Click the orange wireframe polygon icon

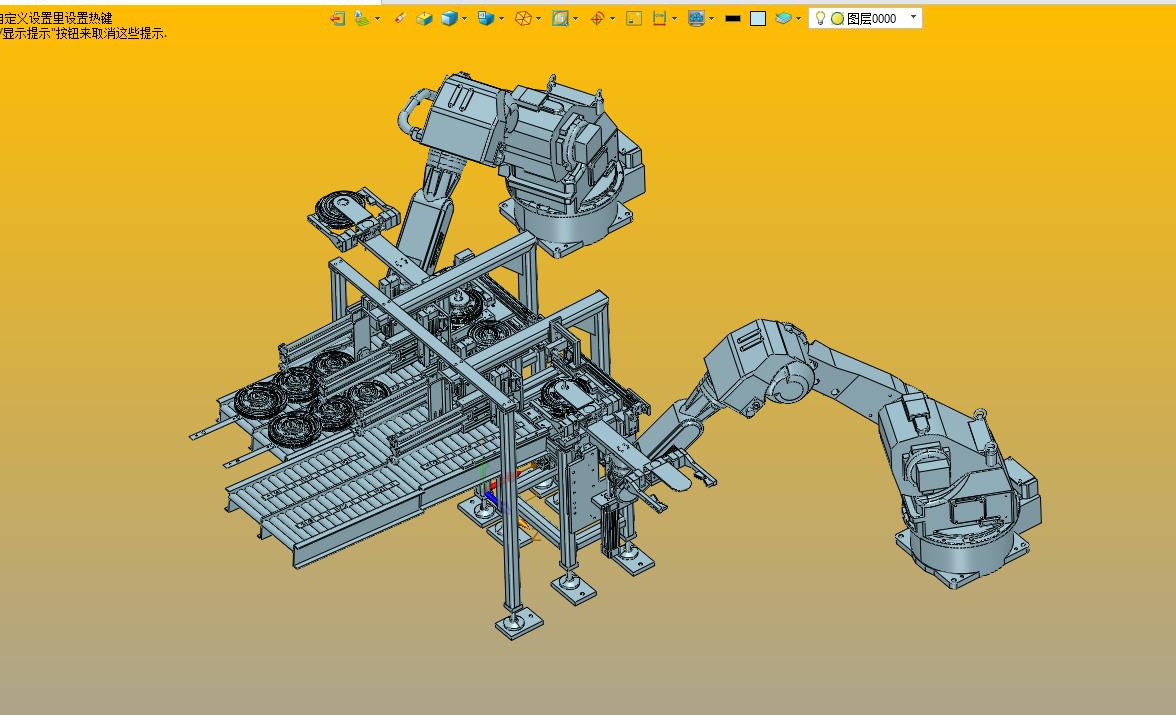[x=524, y=19]
